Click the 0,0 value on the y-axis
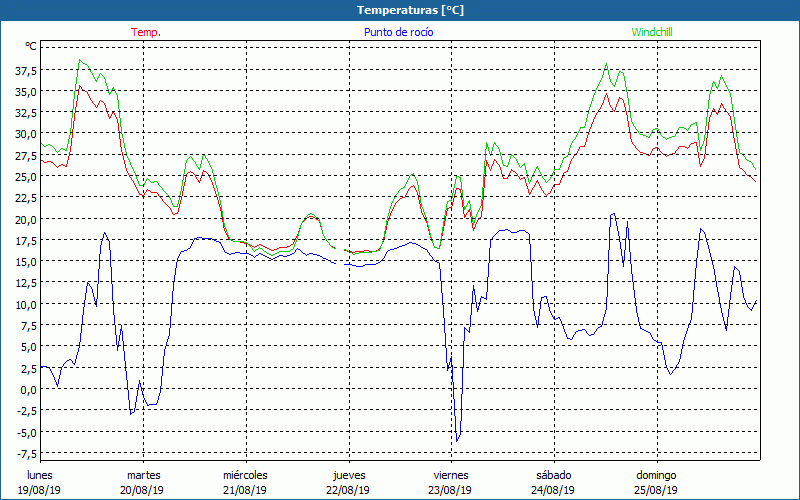Image resolution: width=800 pixels, height=500 pixels. click(x=29, y=389)
